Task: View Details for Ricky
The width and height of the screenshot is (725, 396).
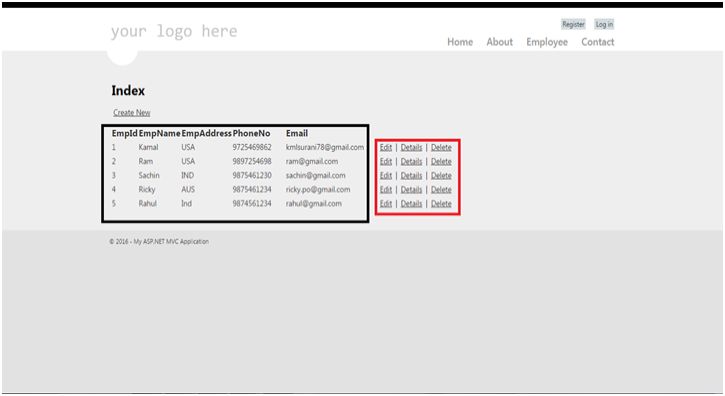Action: (x=411, y=190)
